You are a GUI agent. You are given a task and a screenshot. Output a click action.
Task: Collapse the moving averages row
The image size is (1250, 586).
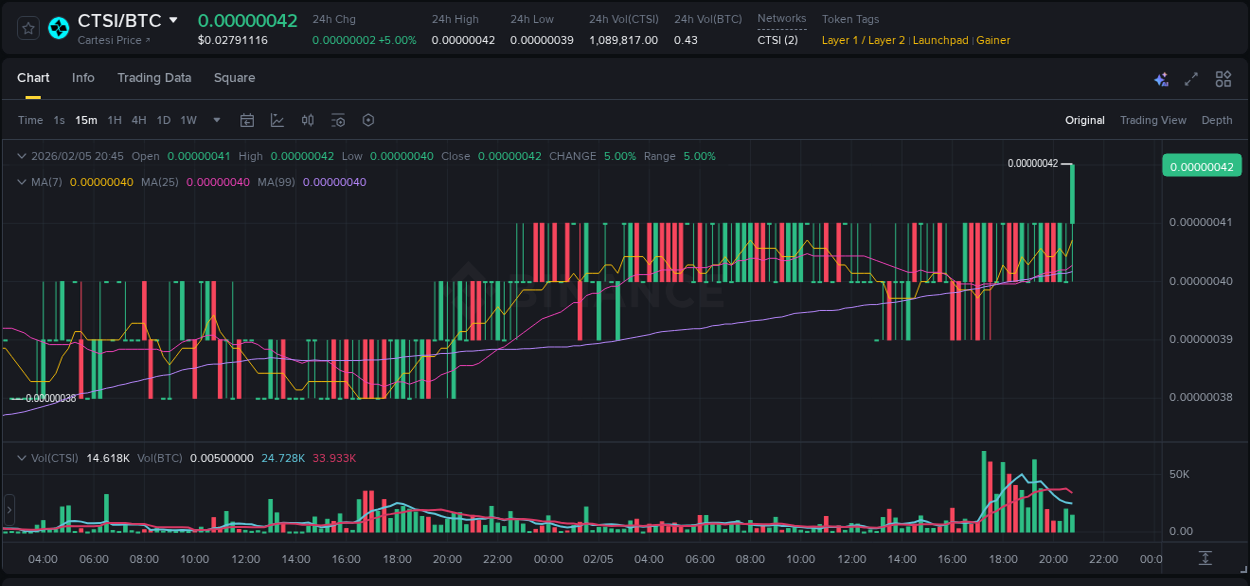click(20, 182)
